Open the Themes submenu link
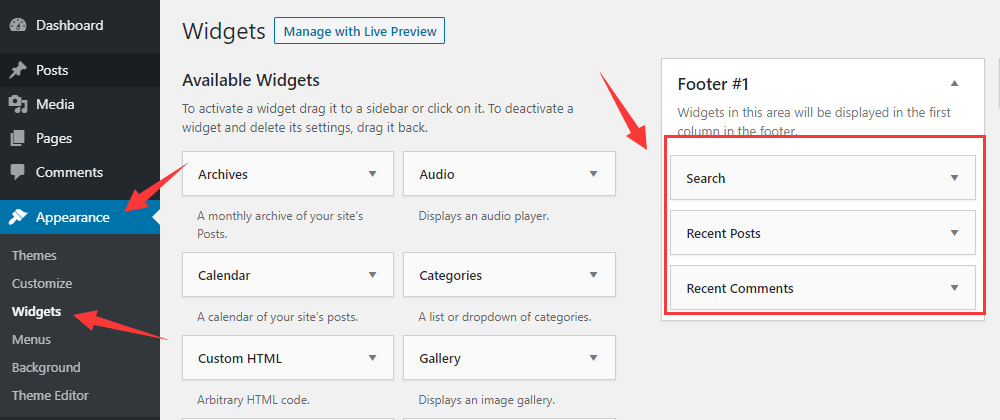This screenshot has height=420, width=1000. tap(34, 256)
